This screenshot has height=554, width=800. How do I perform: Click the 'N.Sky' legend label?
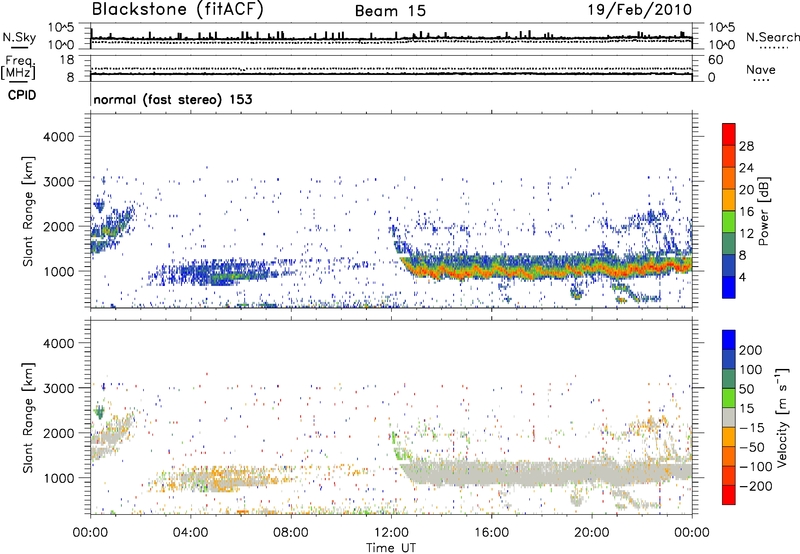pos(19,37)
